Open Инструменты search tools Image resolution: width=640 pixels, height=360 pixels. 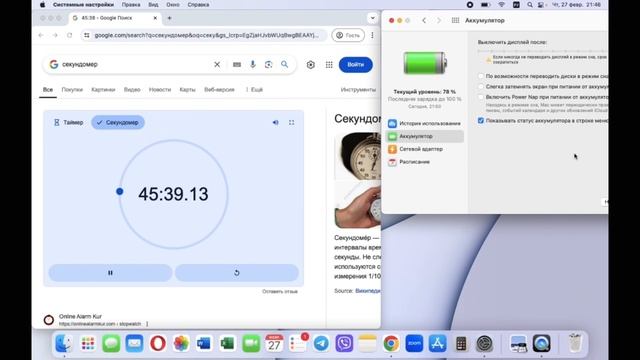click(x=358, y=89)
